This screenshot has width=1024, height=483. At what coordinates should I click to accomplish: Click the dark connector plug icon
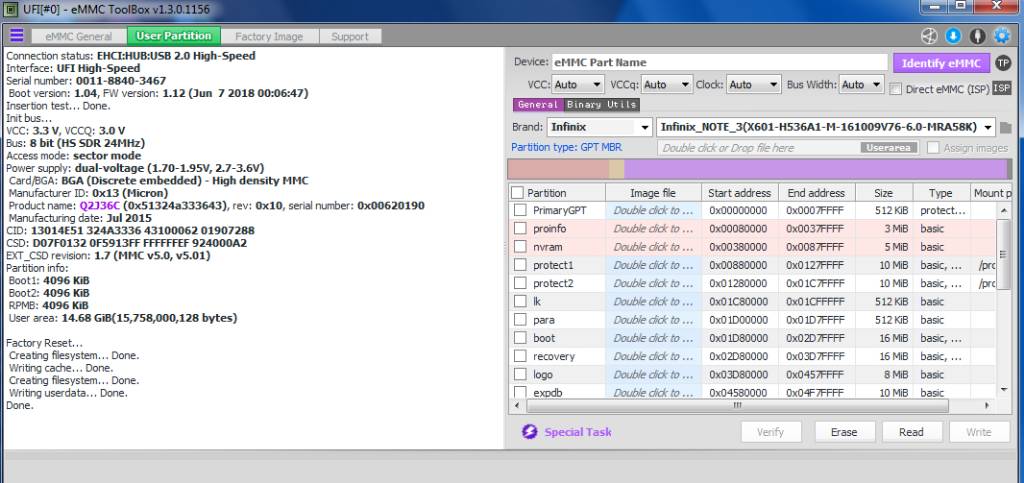coord(978,36)
